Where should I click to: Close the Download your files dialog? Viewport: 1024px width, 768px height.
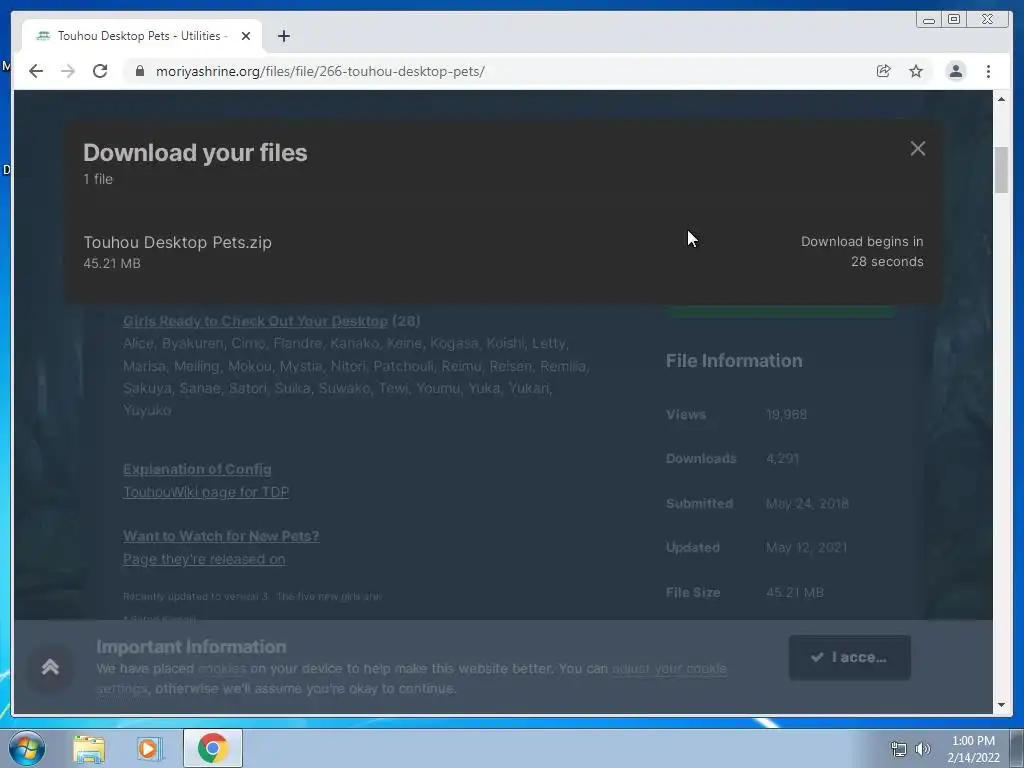[x=918, y=149]
